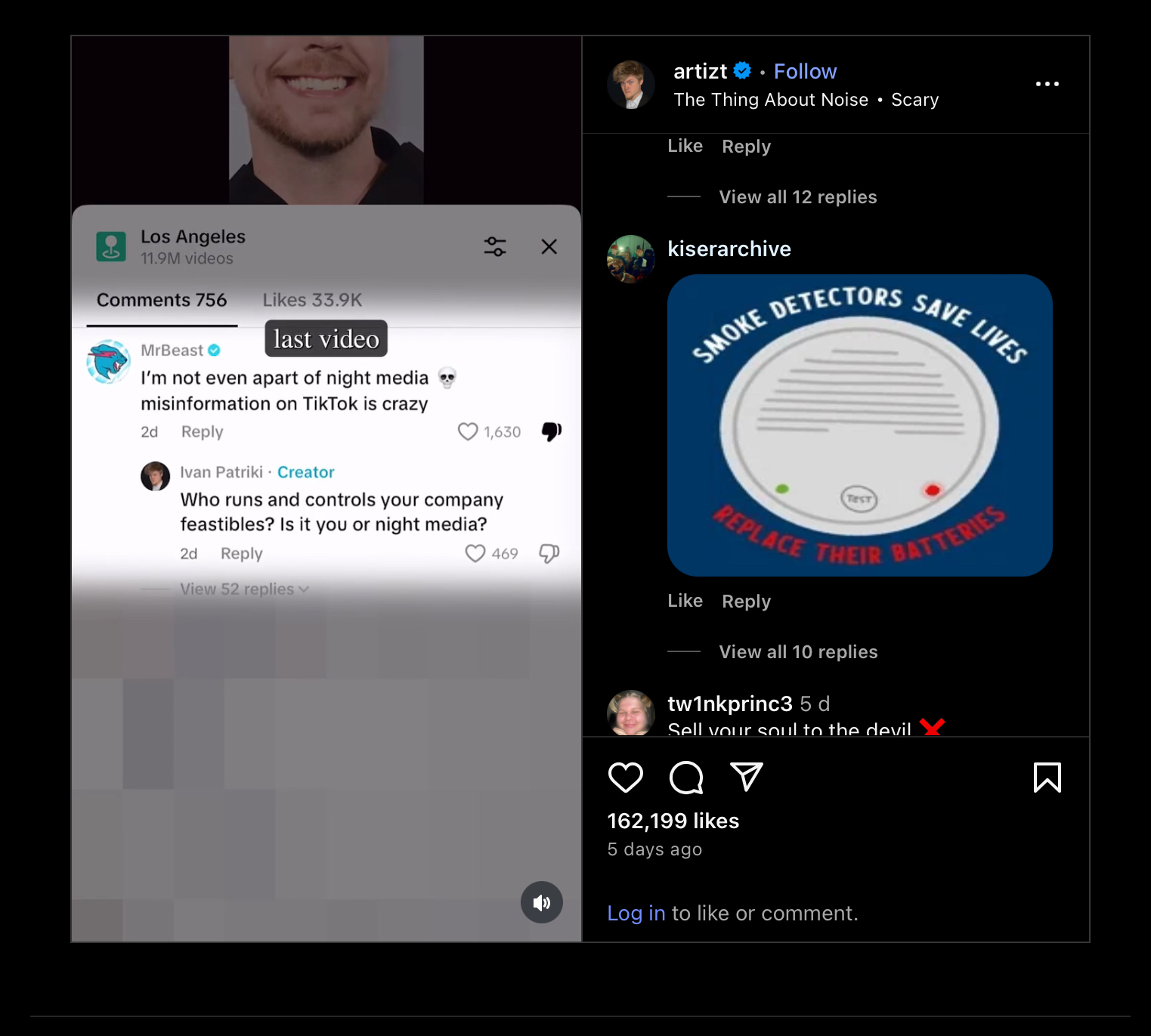Image resolution: width=1151 pixels, height=1036 pixels.
Task: Open tw1nkprinc3's profile avatar
Action: coord(631,713)
